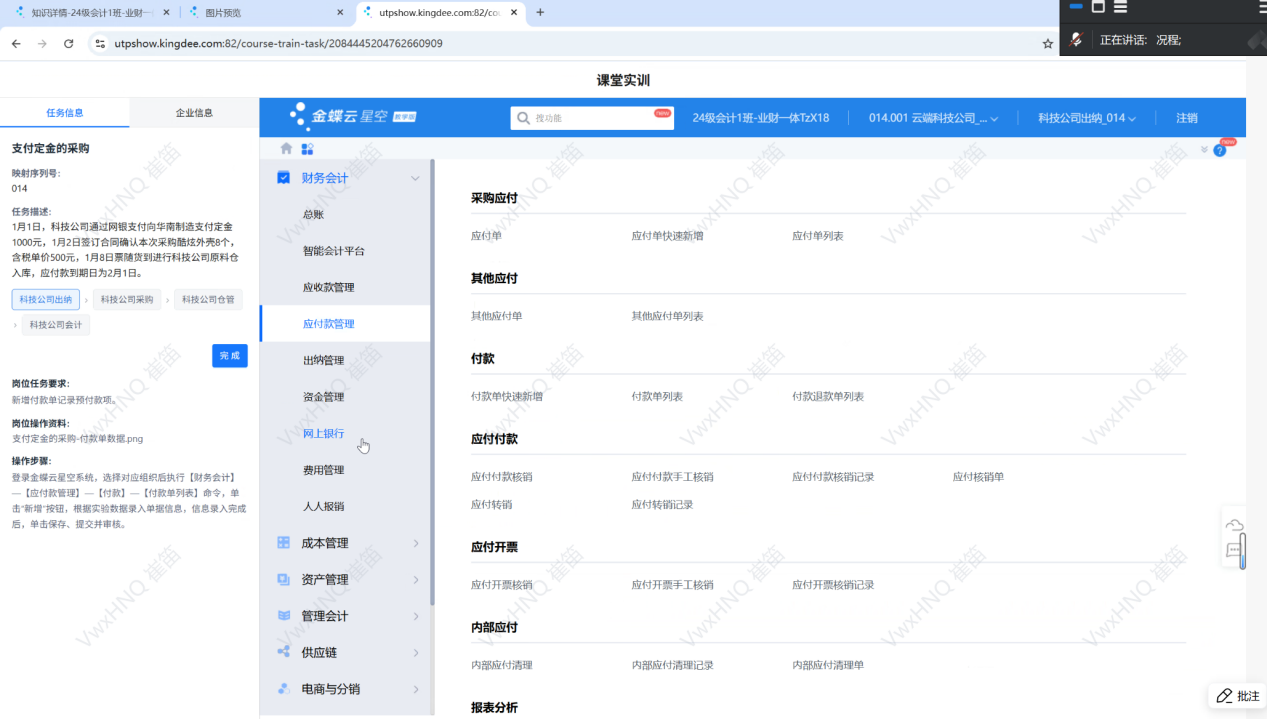
Task: Open the 其他应付单列表 link
Action: [x=667, y=316]
